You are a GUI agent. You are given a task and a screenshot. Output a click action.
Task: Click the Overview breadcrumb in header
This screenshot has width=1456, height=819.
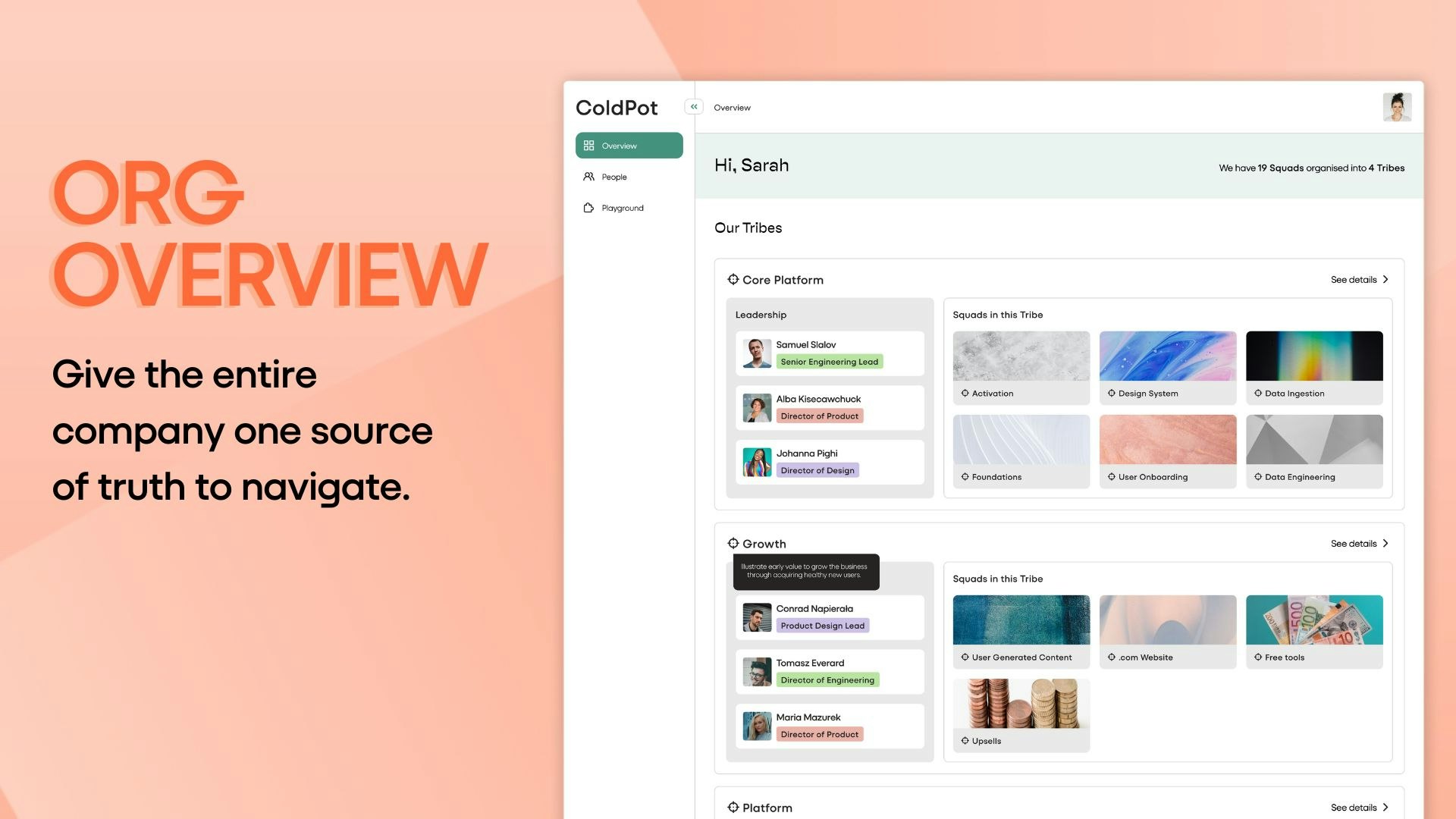732,108
